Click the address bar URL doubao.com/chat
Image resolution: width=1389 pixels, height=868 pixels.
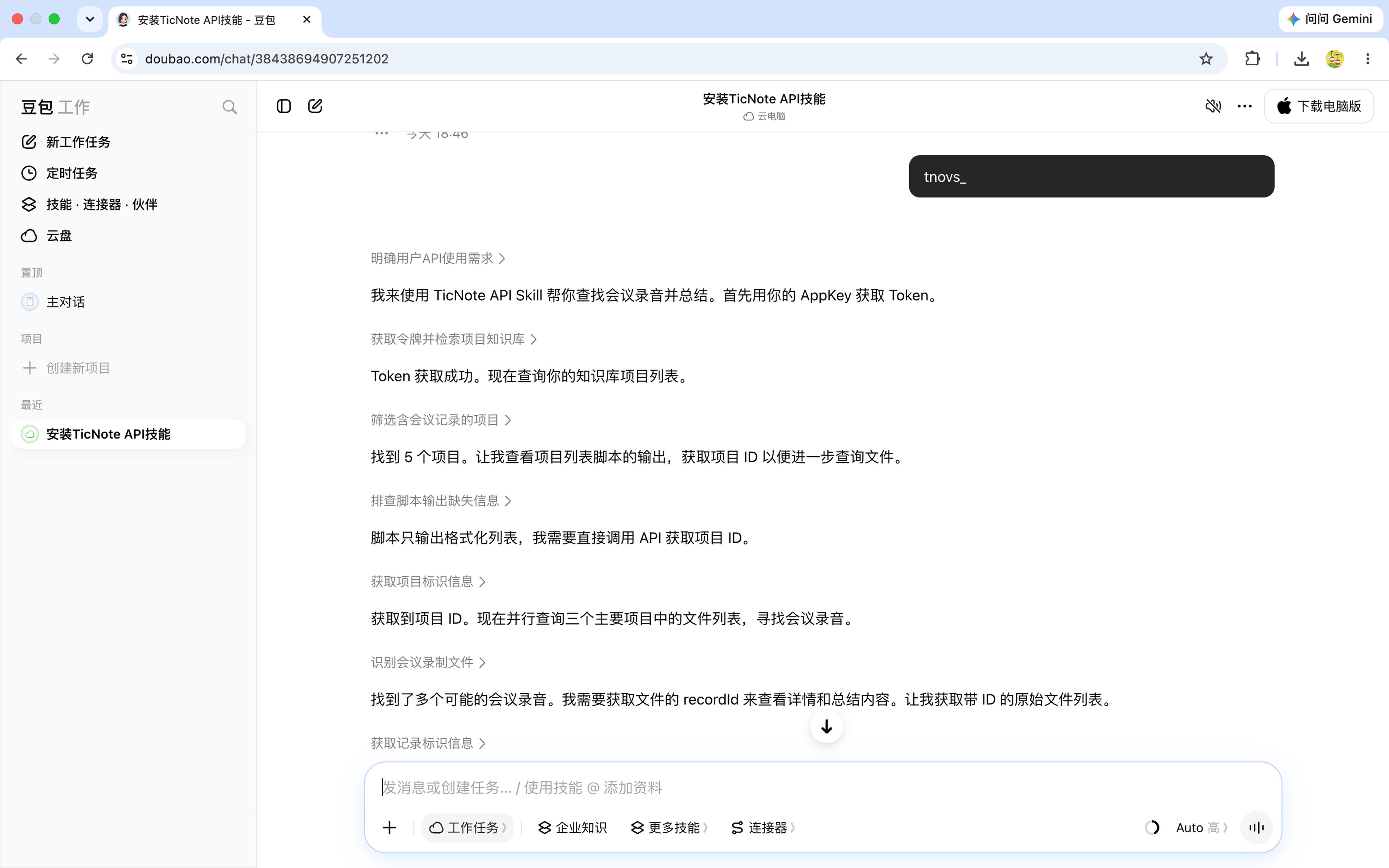point(266,59)
